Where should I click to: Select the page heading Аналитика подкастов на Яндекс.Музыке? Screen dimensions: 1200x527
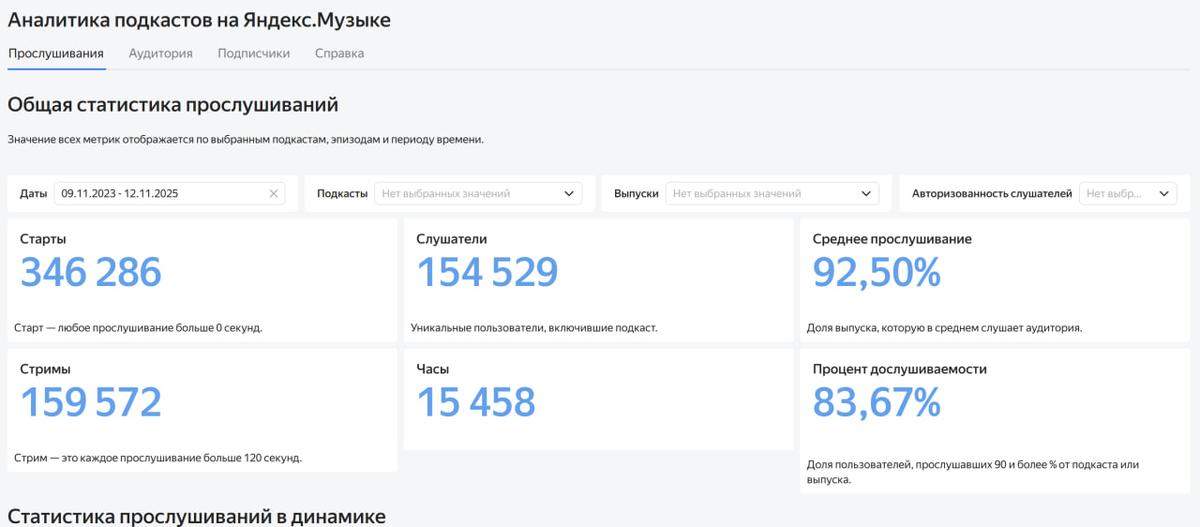(199, 19)
